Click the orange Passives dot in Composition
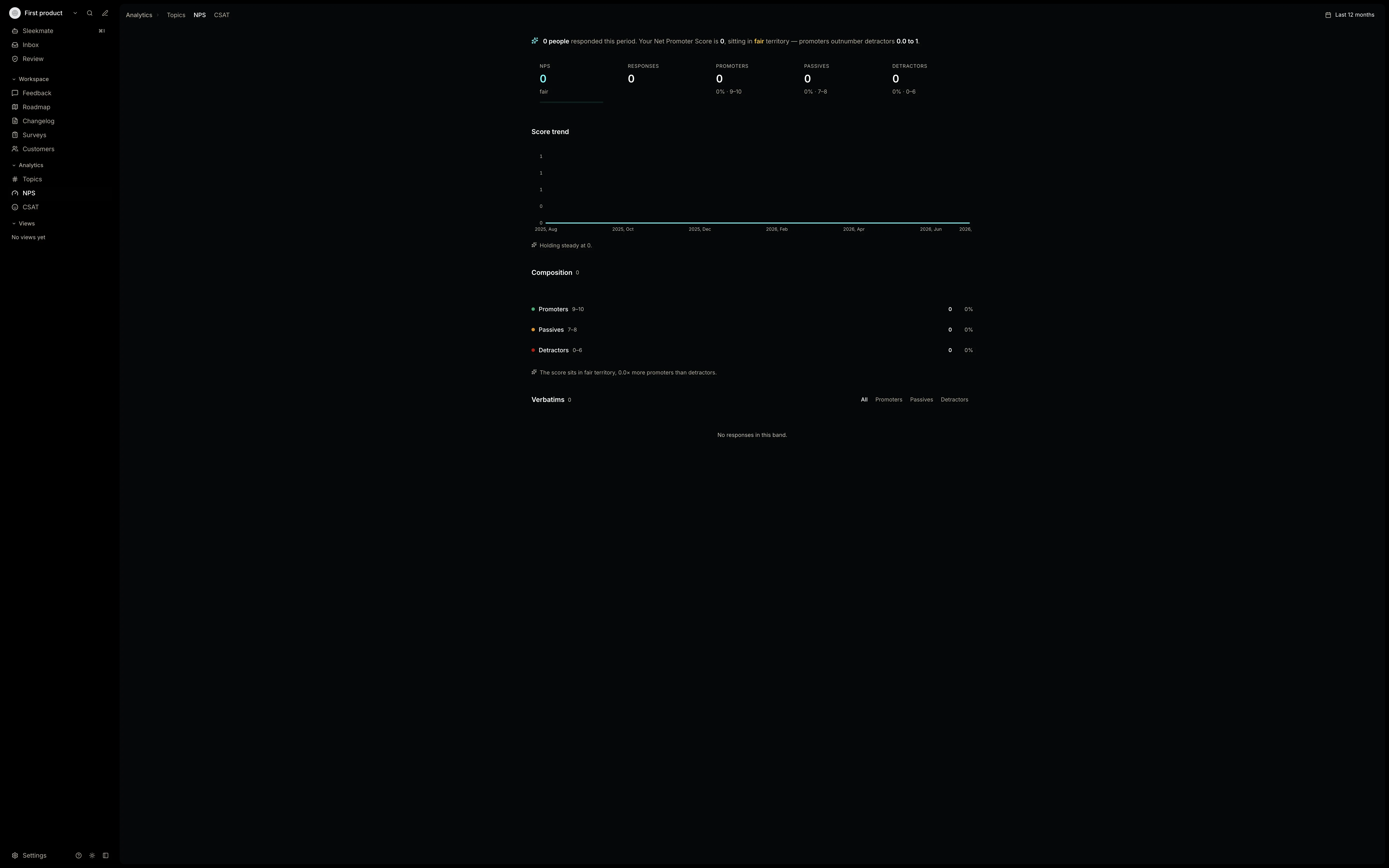The width and height of the screenshot is (1389, 868). pyautogui.click(x=533, y=330)
